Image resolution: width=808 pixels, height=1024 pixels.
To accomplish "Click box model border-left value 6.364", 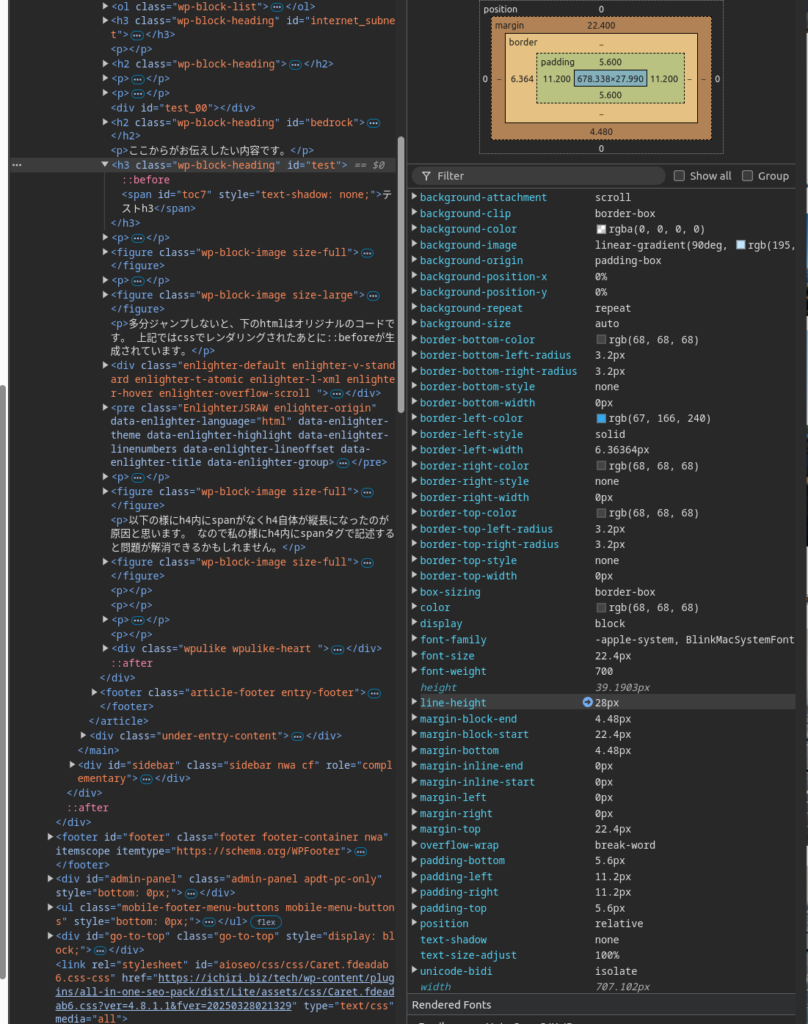I will [x=522, y=79].
